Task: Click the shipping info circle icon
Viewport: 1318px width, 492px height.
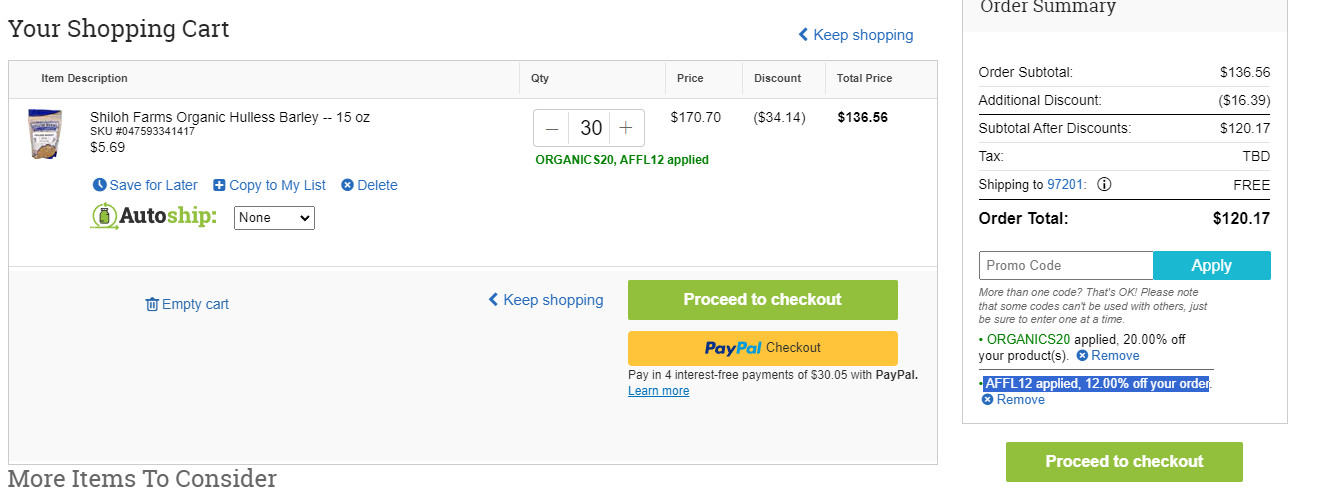Action: [x=1104, y=185]
